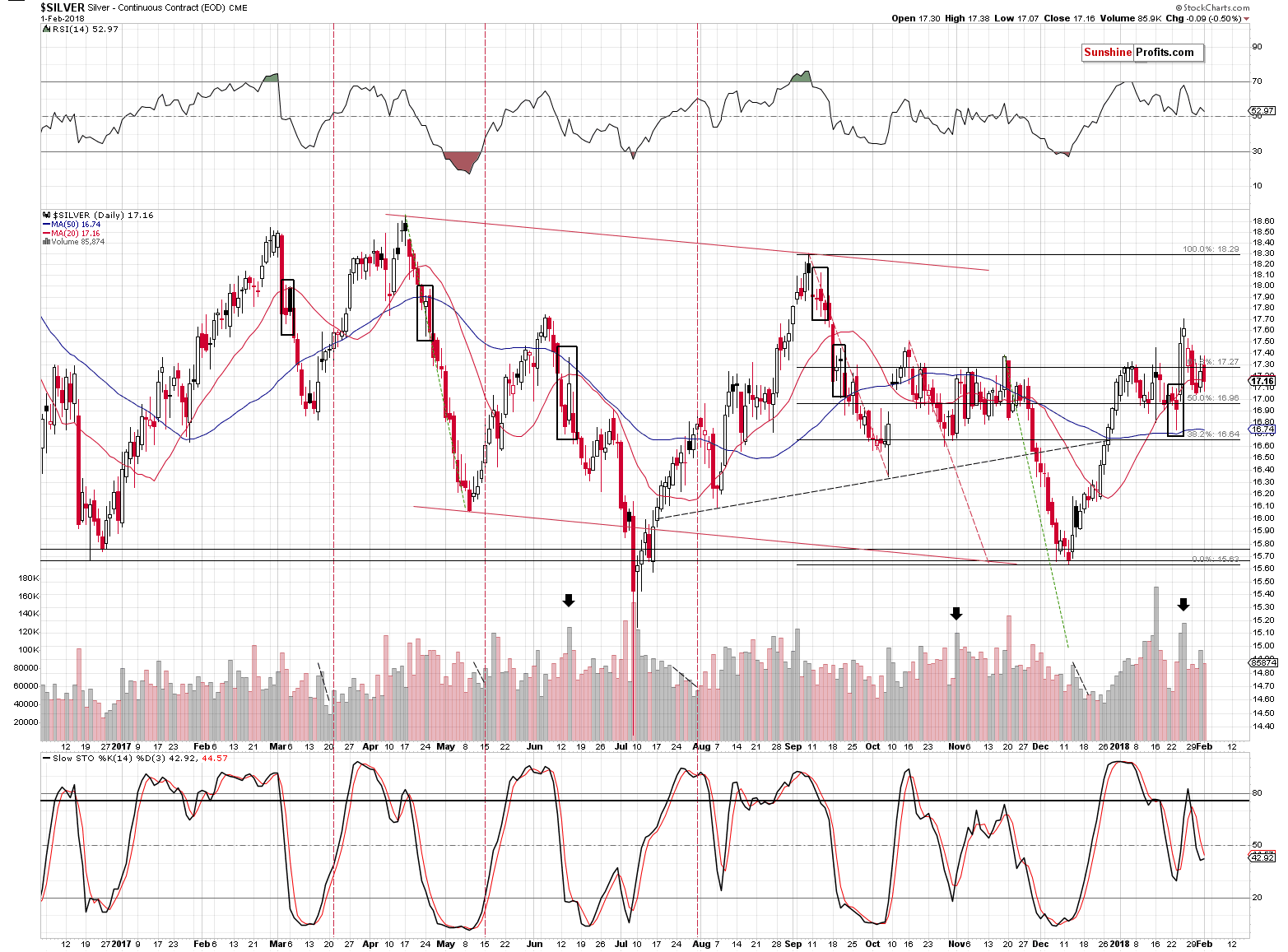Click the 85874 volume tag on right axis

tap(1262, 662)
